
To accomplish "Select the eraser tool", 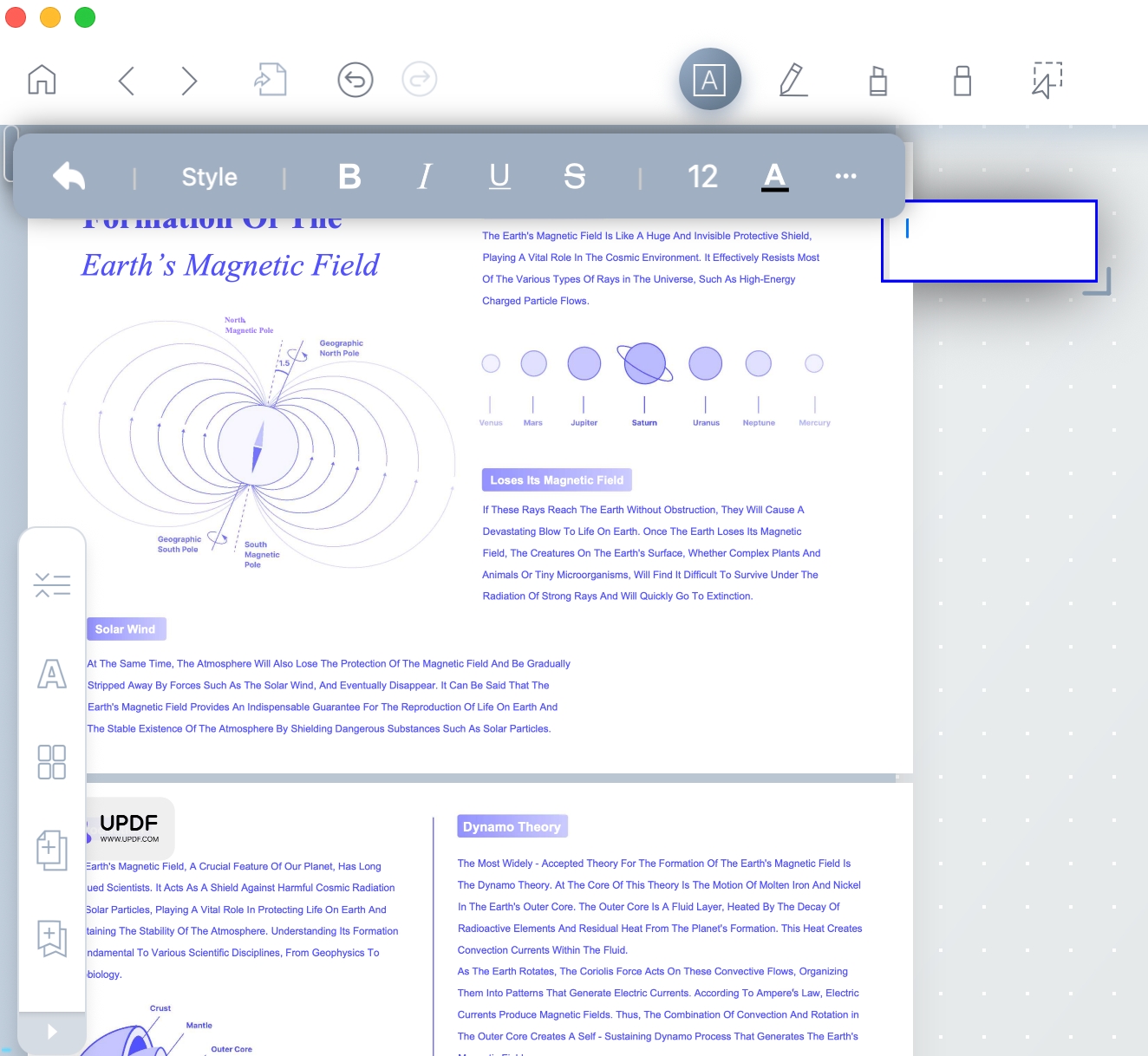I will tap(962, 81).
